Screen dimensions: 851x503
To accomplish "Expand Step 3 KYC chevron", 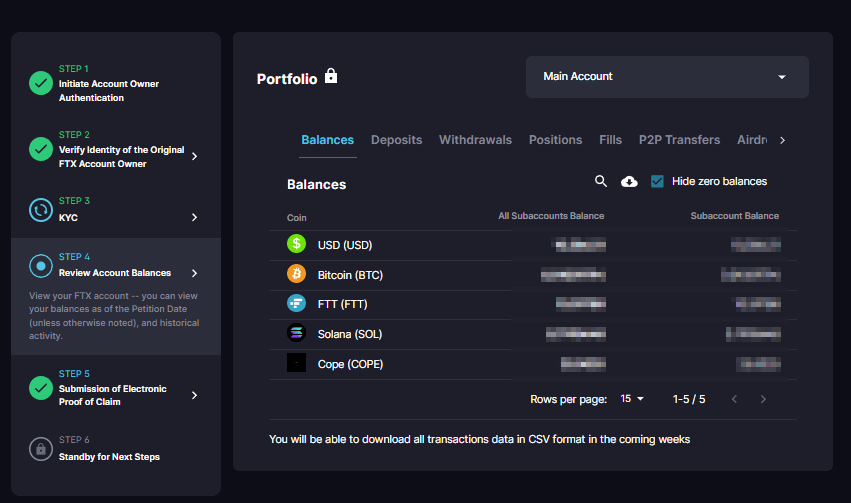I will pyautogui.click(x=194, y=218).
